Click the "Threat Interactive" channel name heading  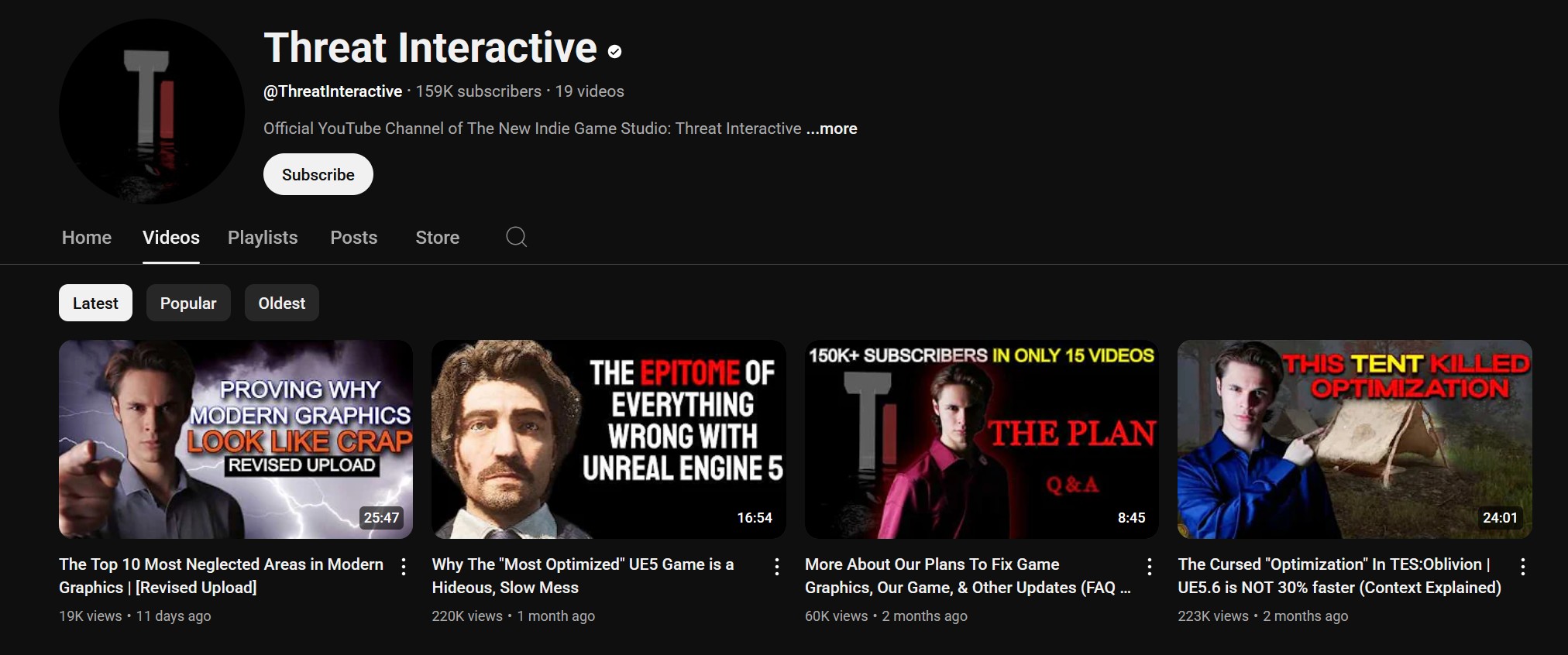pyautogui.click(x=431, y=48)
